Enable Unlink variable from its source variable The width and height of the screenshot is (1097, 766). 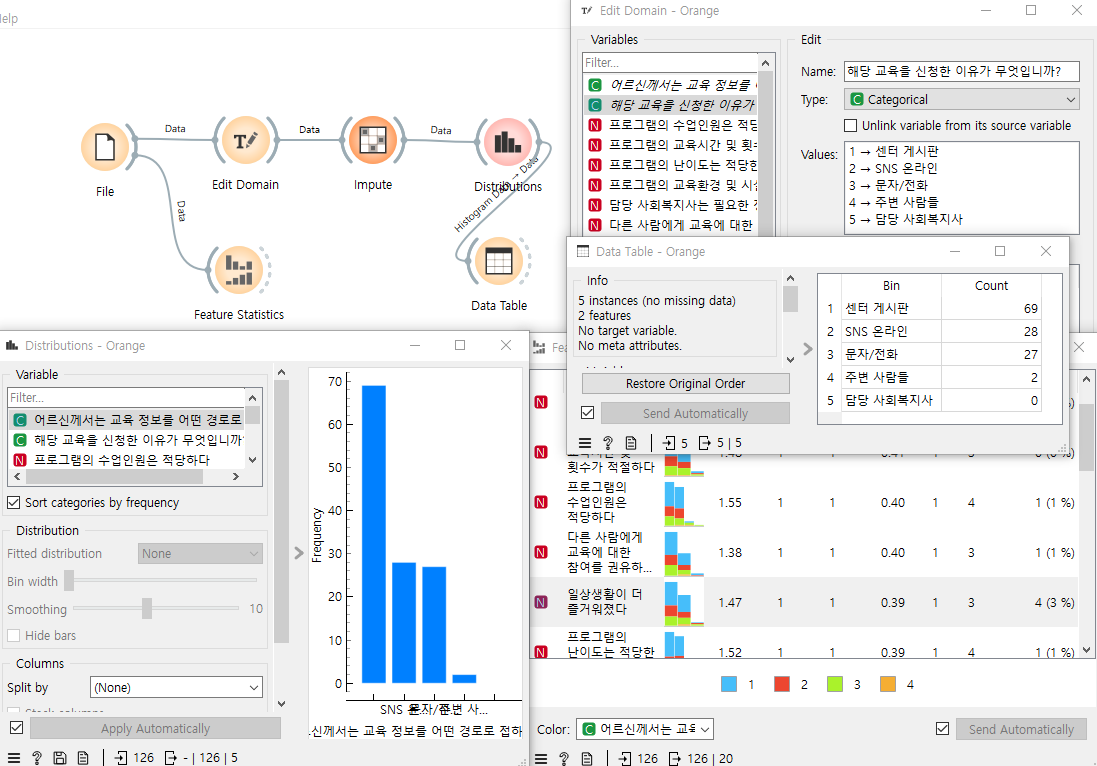(851, 126)
